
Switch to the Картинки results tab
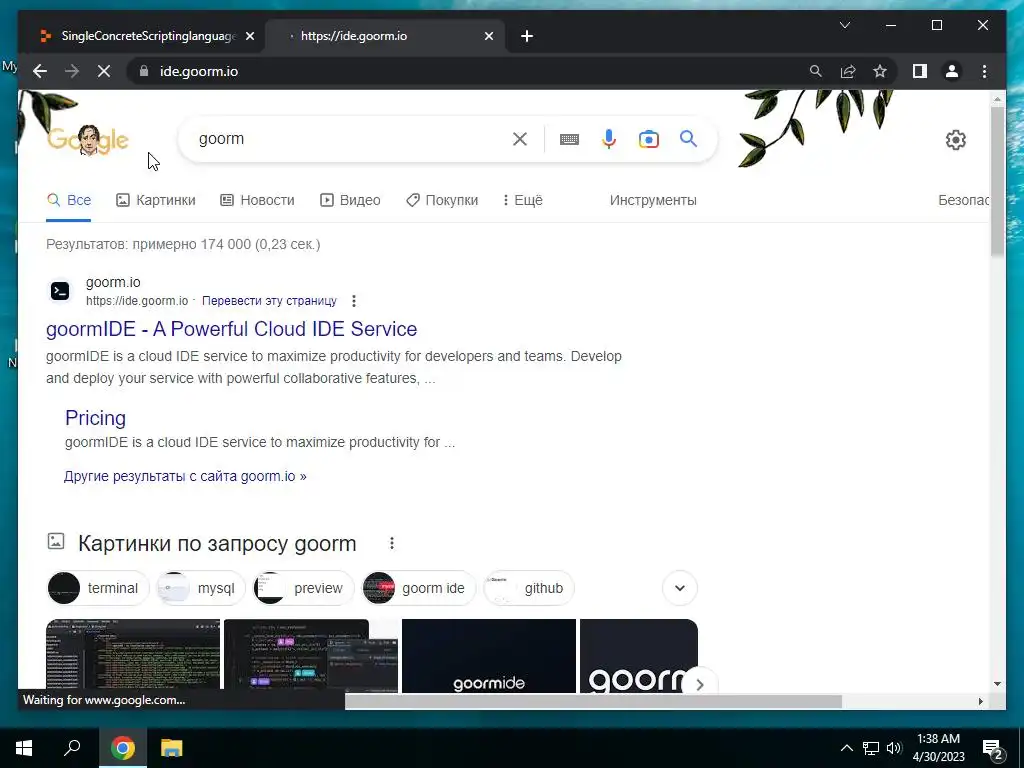(x=155, y=200)
